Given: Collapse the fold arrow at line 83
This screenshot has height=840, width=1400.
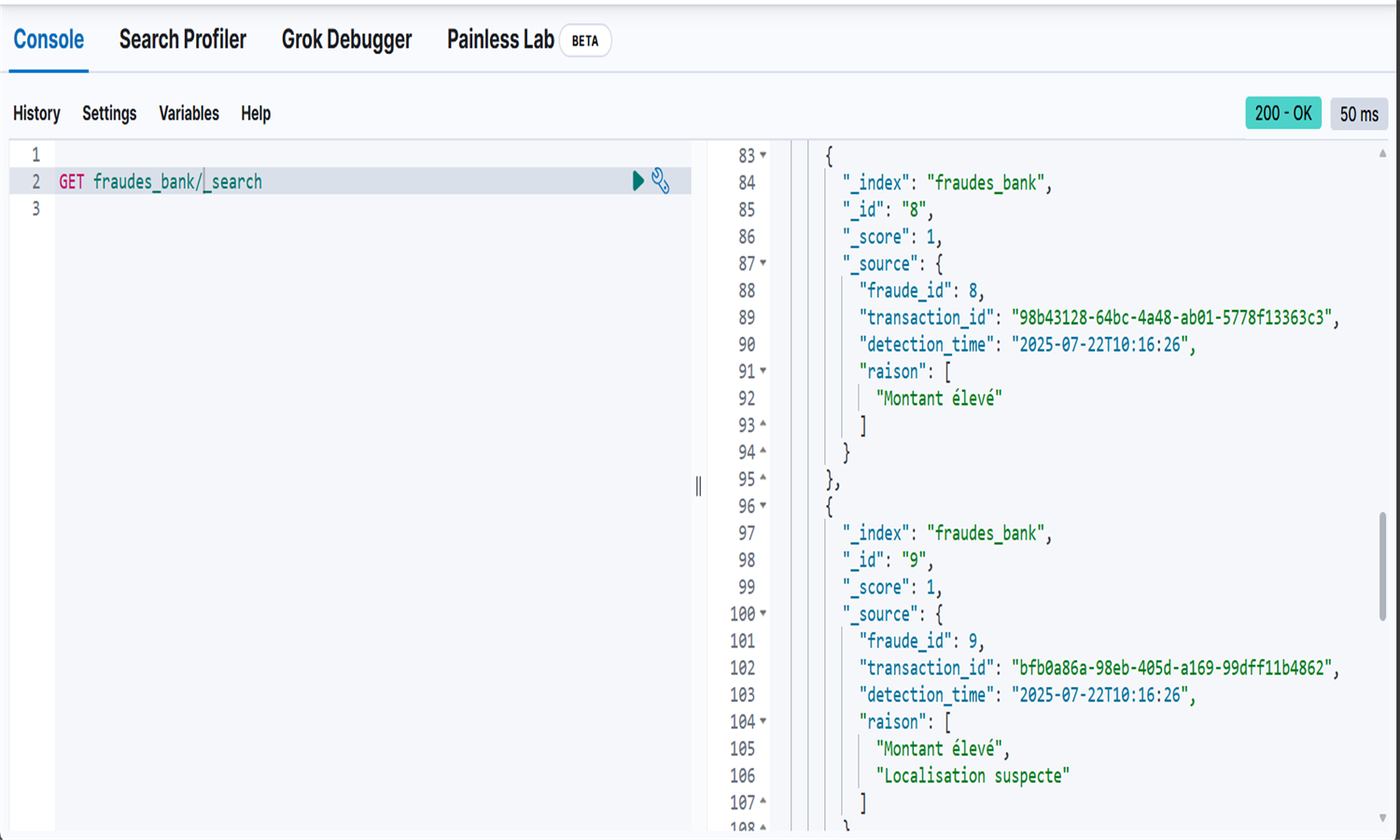Looking at the screenshot, I should click(763, 155).
